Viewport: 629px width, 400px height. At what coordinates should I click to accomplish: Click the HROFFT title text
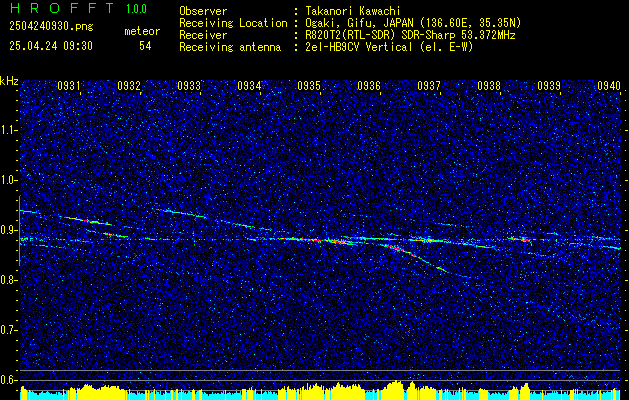pyautogui.click(x=62, y=8)
